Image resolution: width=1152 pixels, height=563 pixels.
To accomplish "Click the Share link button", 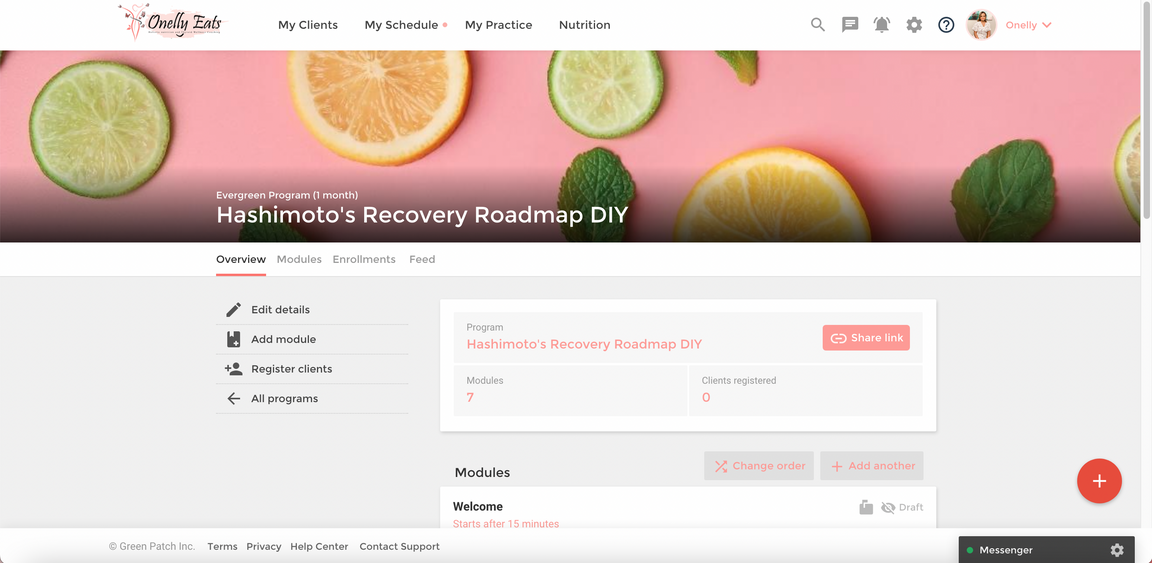I will tap(866, 338).
